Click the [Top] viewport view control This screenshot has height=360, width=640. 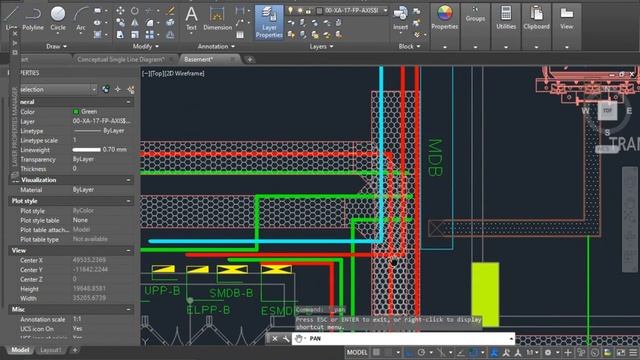pos(159,73)
